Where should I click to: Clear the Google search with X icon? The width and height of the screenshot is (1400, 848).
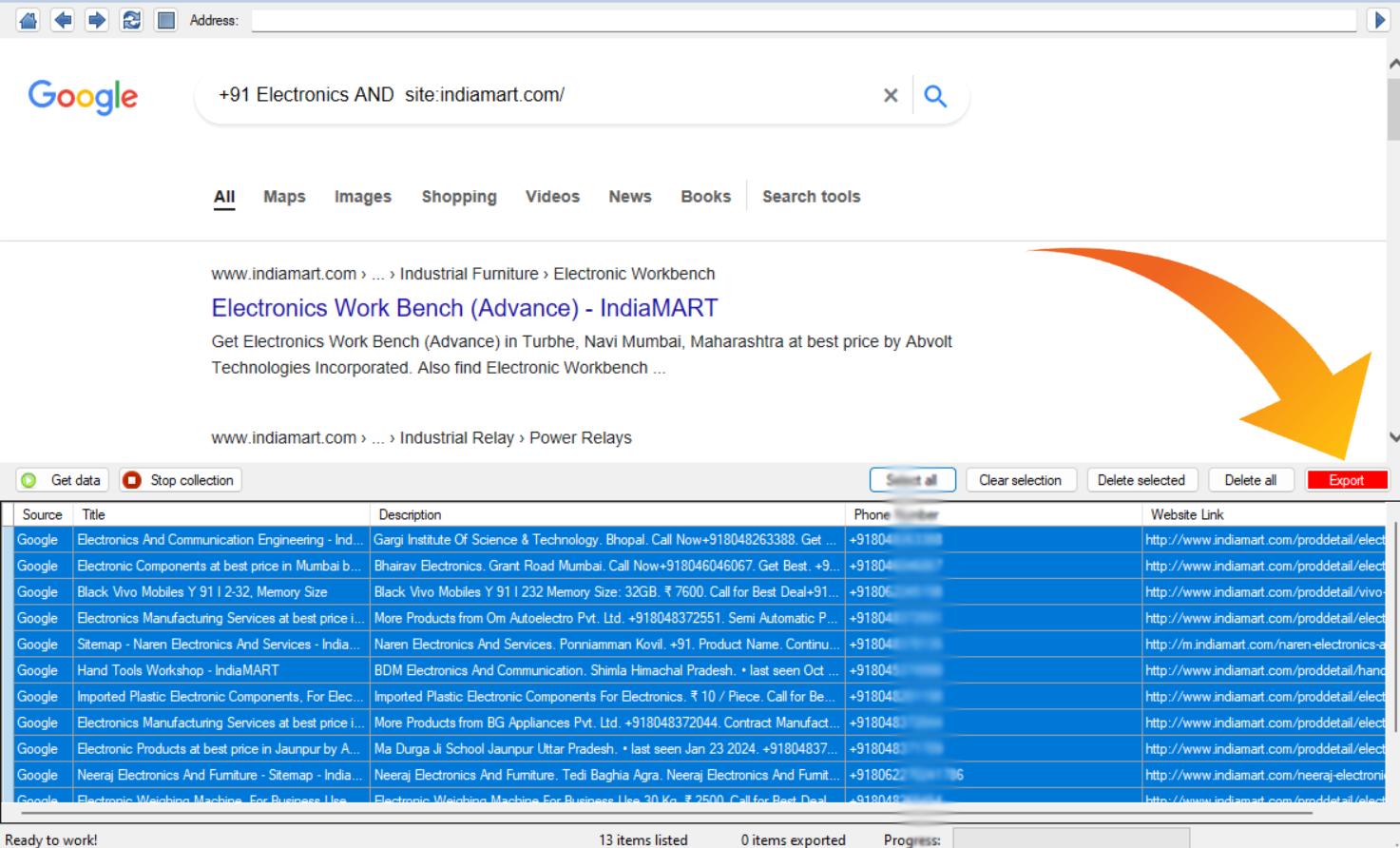(891, 95)
